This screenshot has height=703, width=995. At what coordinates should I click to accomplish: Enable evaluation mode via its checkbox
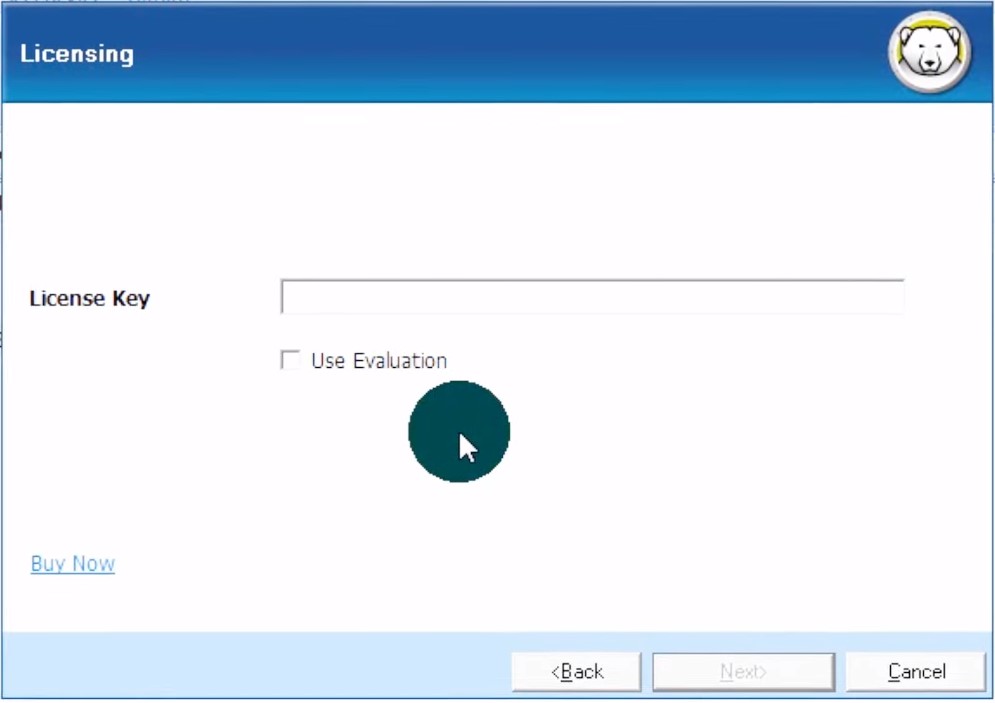pyautogui.click(x=291, y=360)
